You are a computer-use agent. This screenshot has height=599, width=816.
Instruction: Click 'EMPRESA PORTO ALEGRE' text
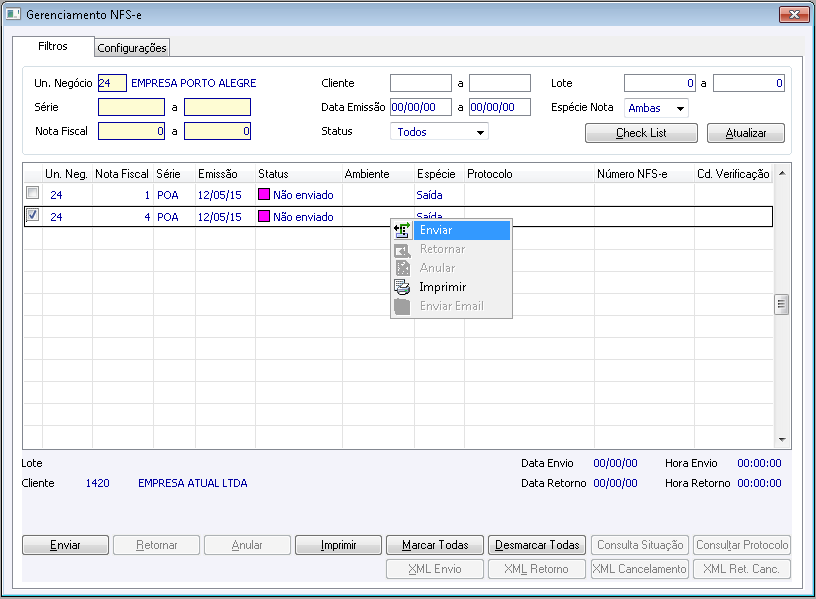click(194, 83)
